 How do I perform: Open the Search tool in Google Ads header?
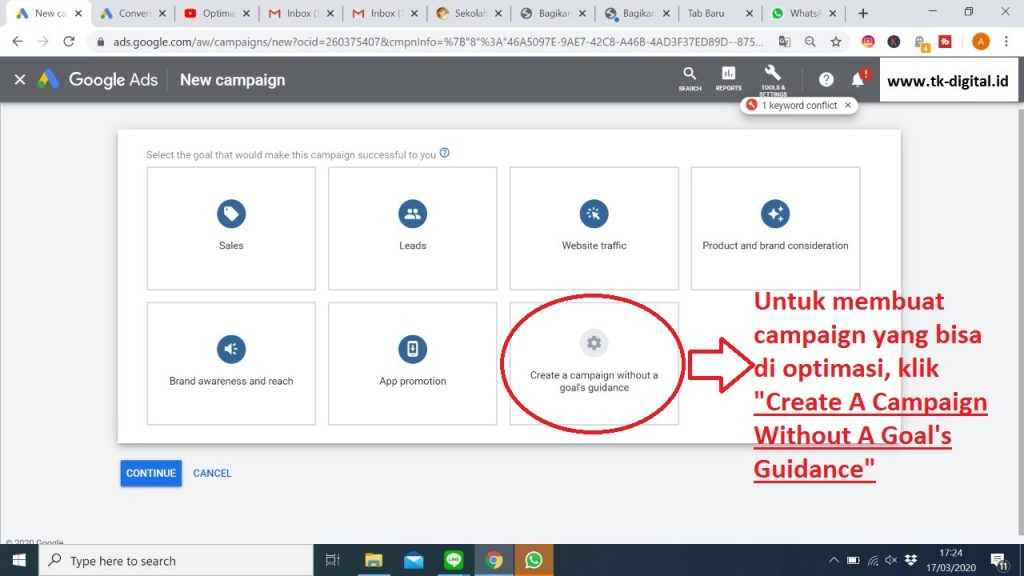click(x=689, y=78)
